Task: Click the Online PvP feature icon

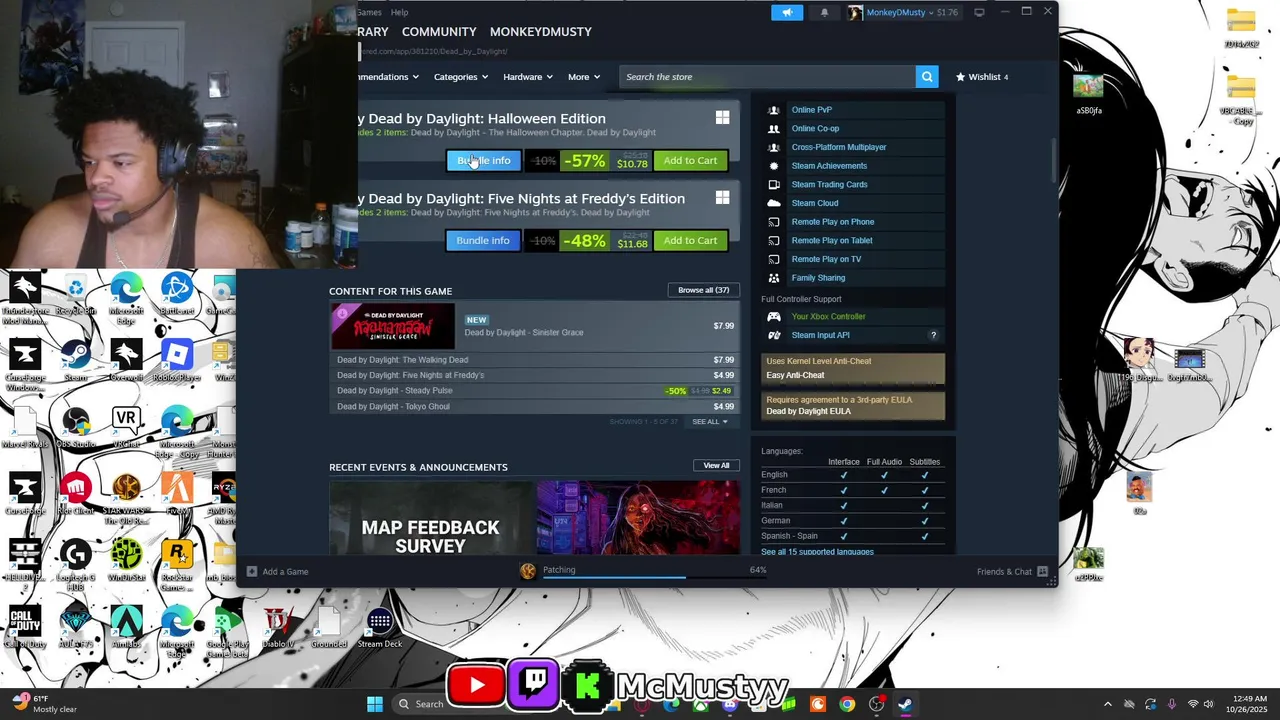Action: 773,110
